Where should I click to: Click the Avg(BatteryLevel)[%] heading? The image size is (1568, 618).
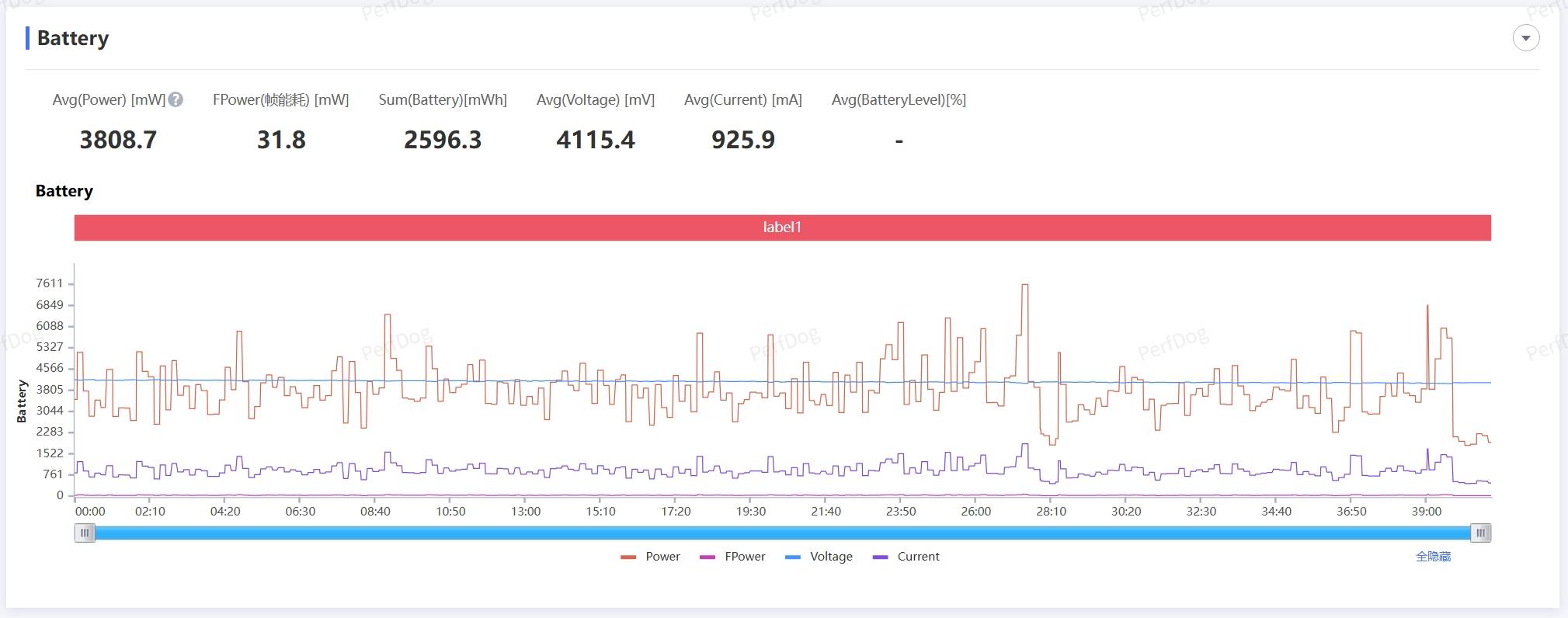coord(899,99)
